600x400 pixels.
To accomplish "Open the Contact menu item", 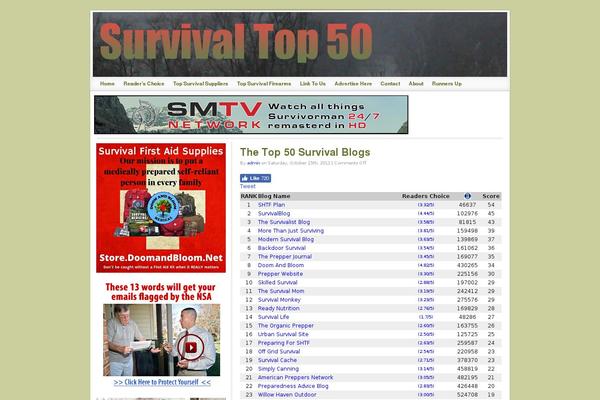I will pos(390,83).
